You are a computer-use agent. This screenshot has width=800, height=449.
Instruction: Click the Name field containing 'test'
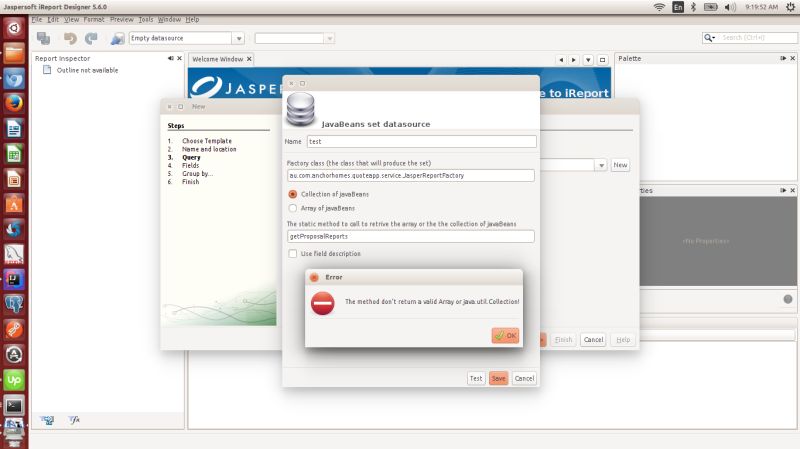(x=421, y=141)
